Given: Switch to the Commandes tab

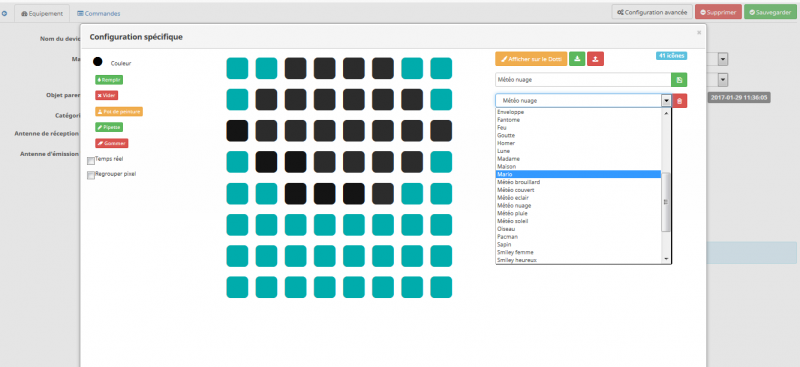Looking at the screenshot, I should [98, 13].
